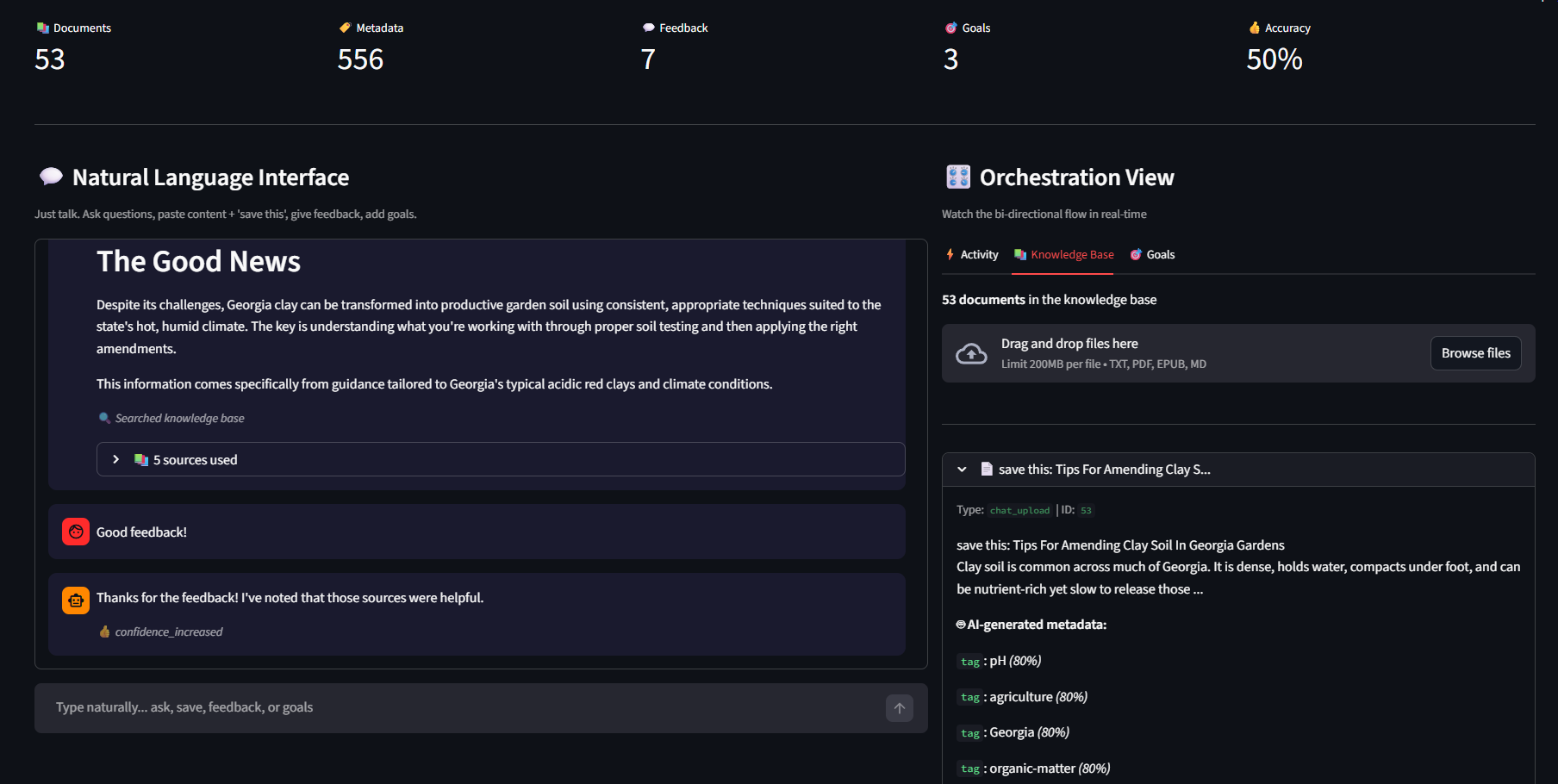The image size is (1558, 784).
Task: Click the Metadata tag icon in stats bar
Action: (346, 28)
